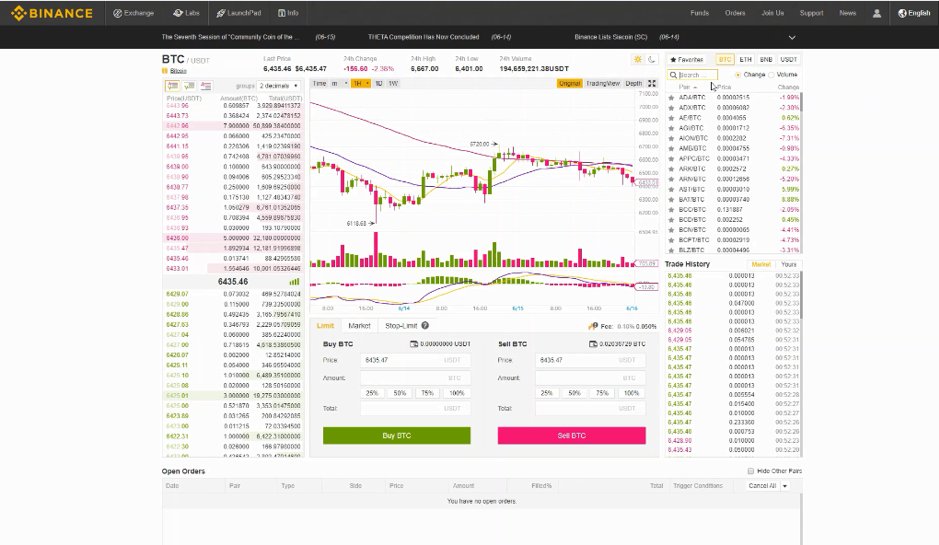Click the Stop-Limit help question icon
This screenshot has height=545, width=939.
coord(425,326)
